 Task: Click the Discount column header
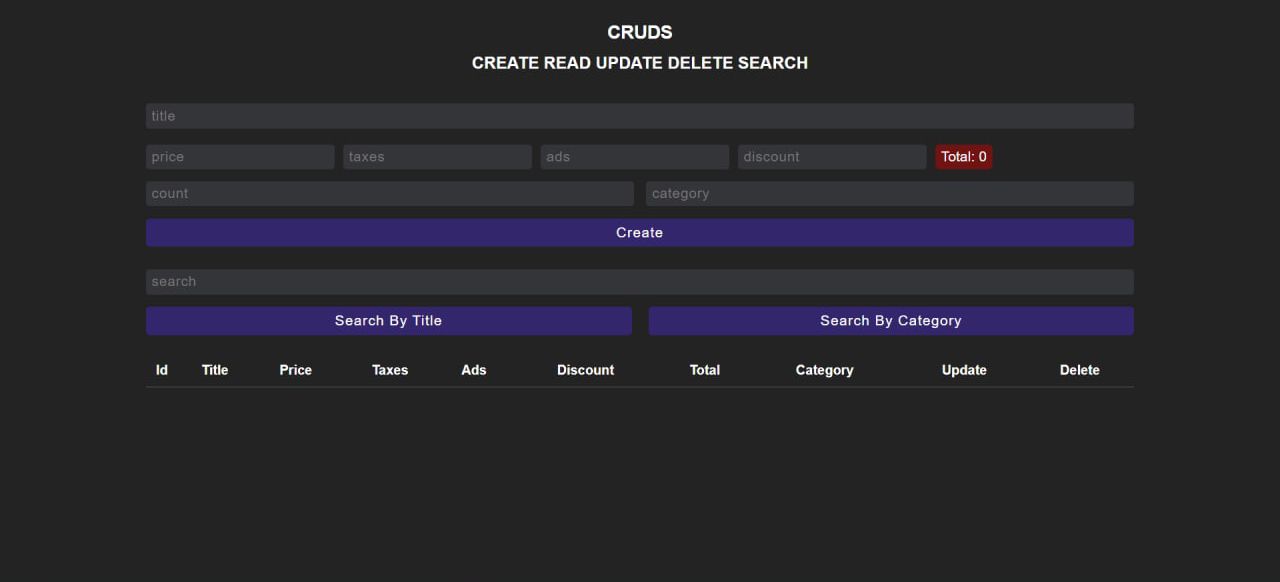[585, 370]
